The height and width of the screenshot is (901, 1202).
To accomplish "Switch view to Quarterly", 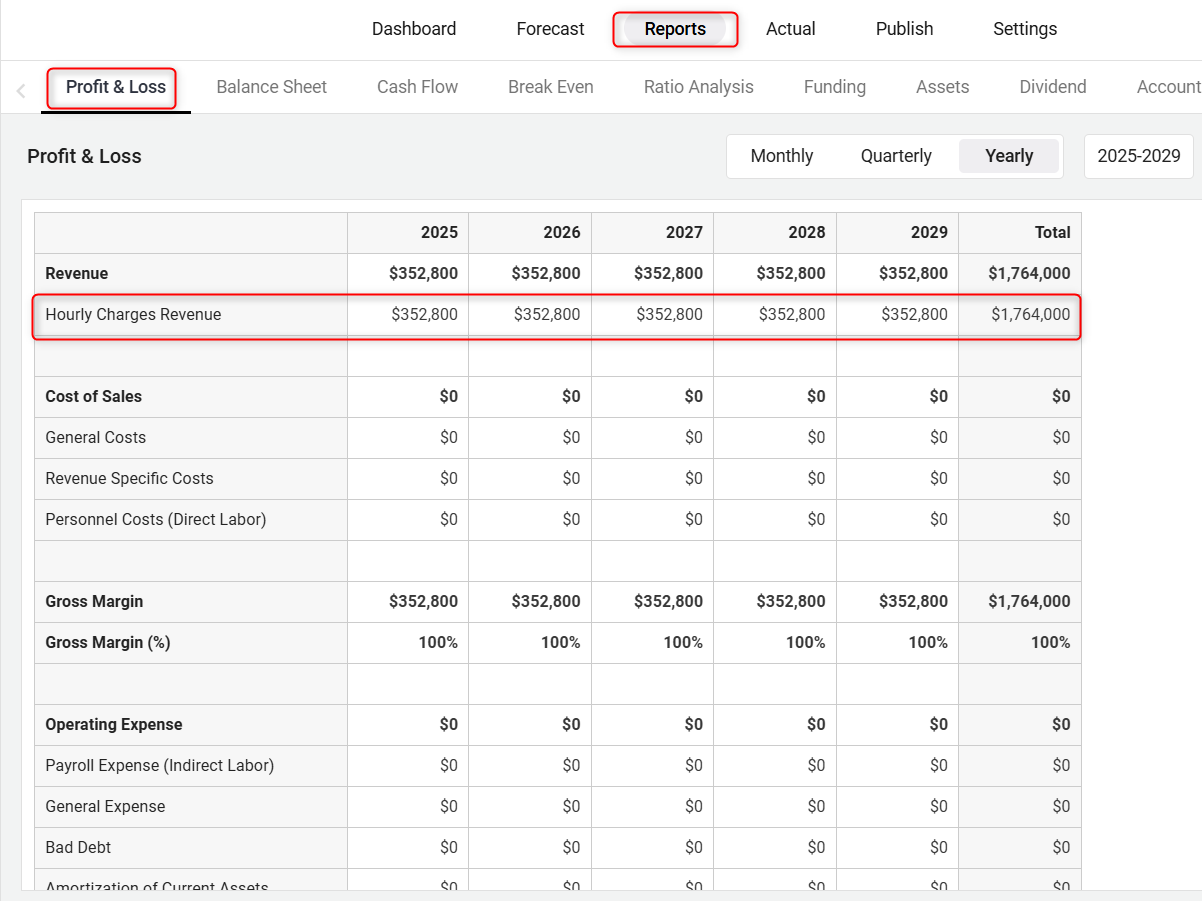I will pos(896,156).
